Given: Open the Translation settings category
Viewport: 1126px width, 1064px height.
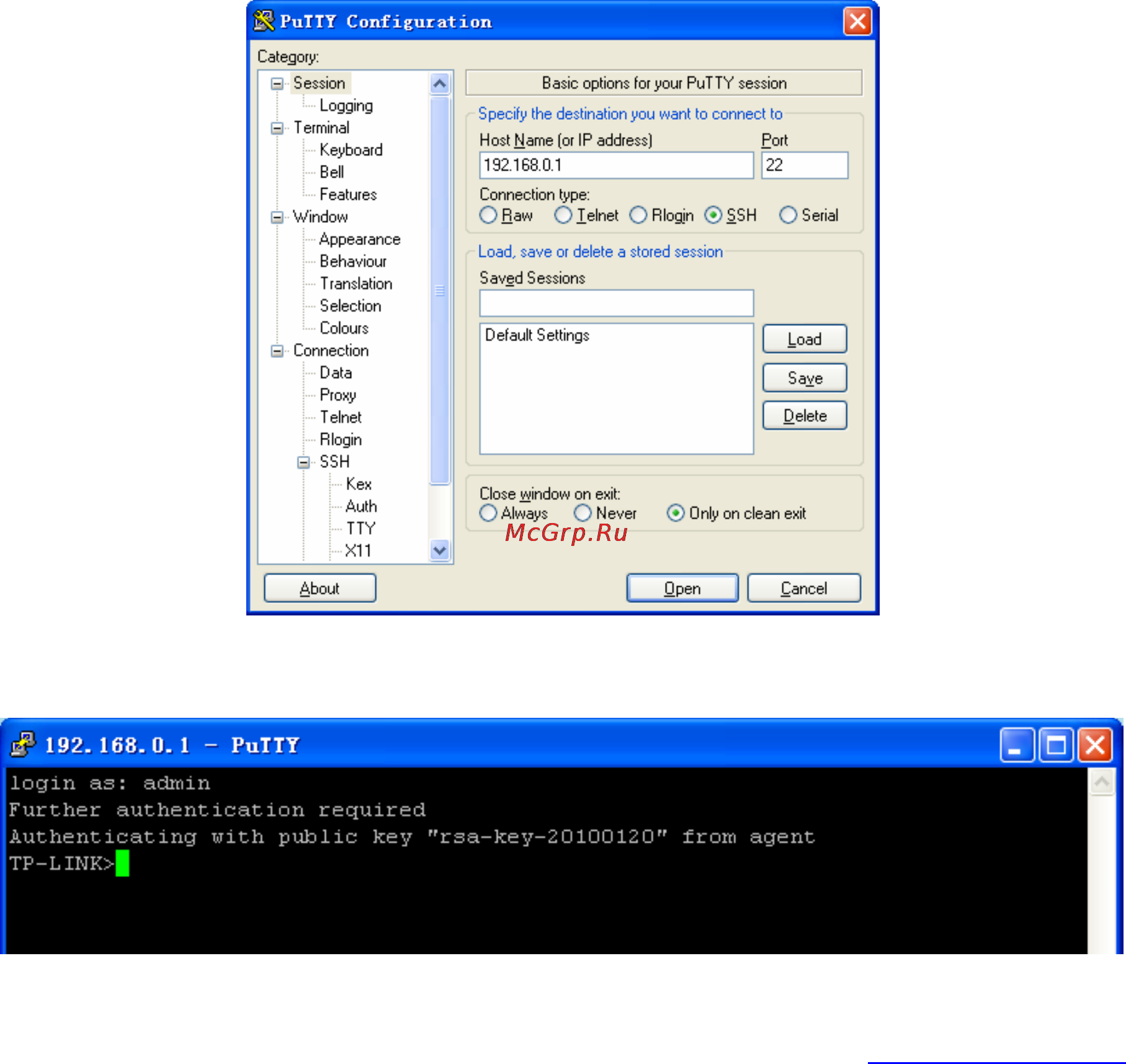Looking at the screenshot, I should 356,284.
